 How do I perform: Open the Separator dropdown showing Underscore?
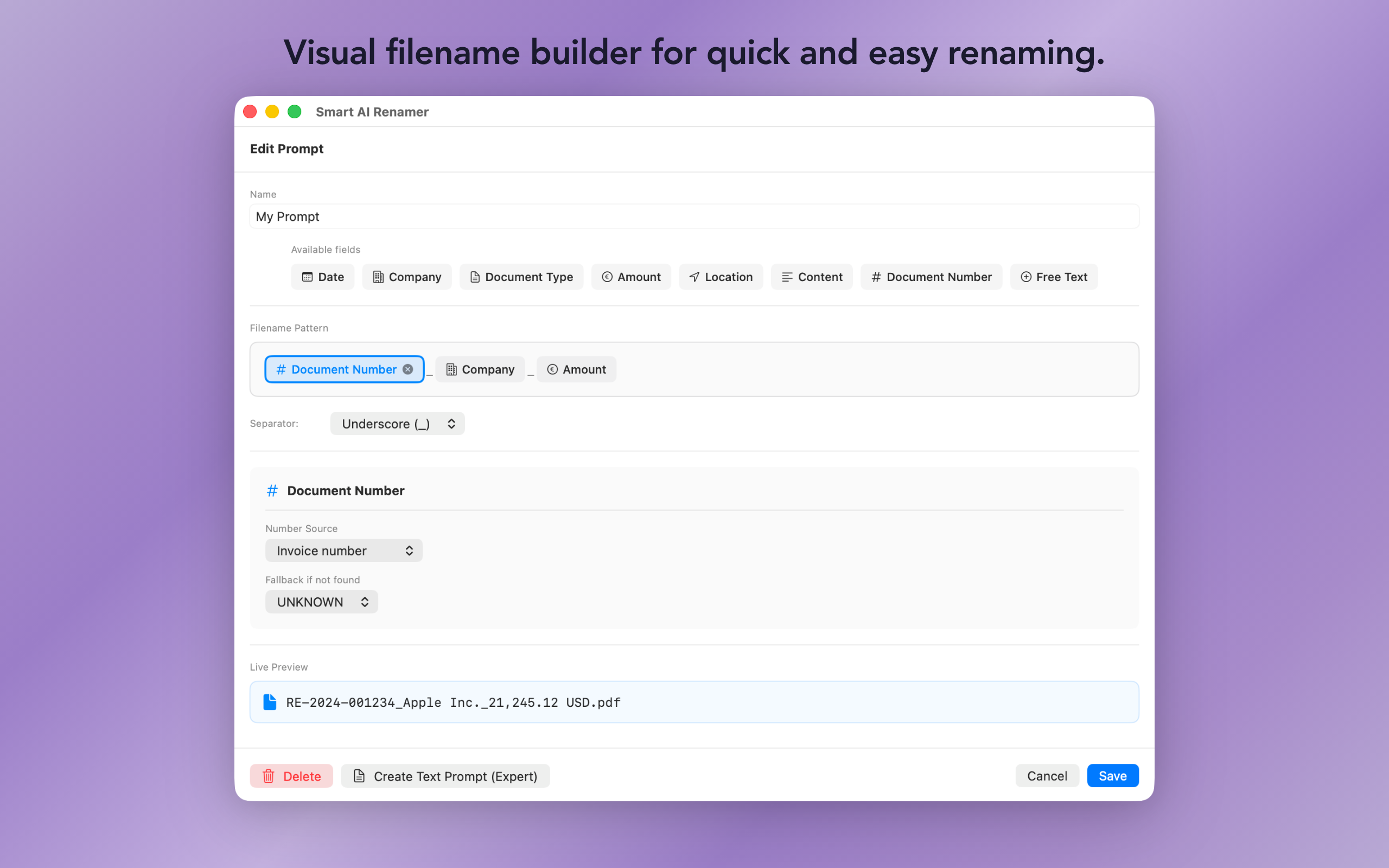point(397,423)
